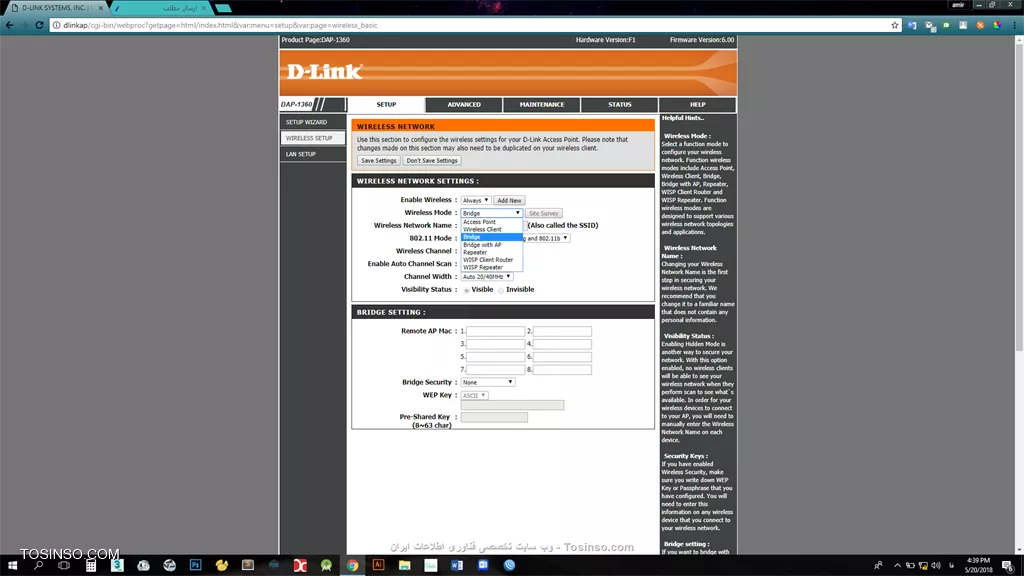Reload the D-Link page
This screenshot has width=1024, height=576.
pos(39,25)
